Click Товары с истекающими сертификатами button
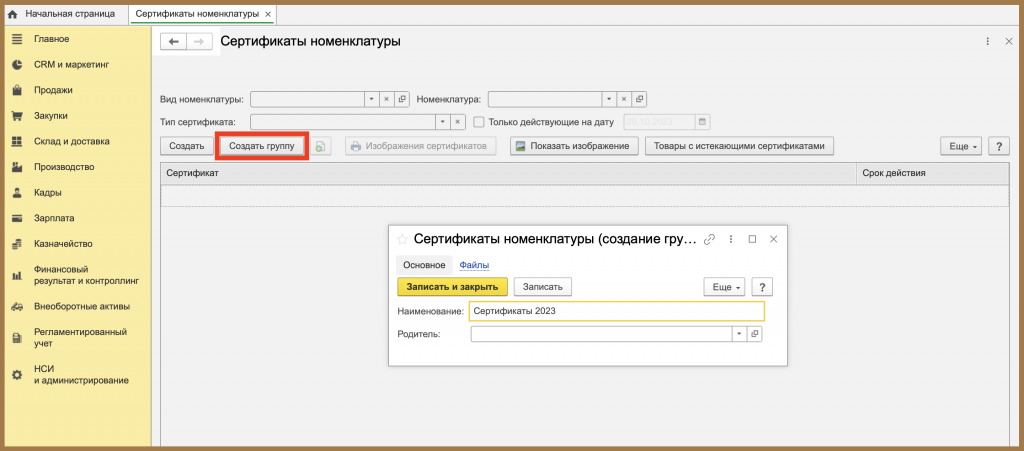 pyautogui.click(x=739, y=146)
